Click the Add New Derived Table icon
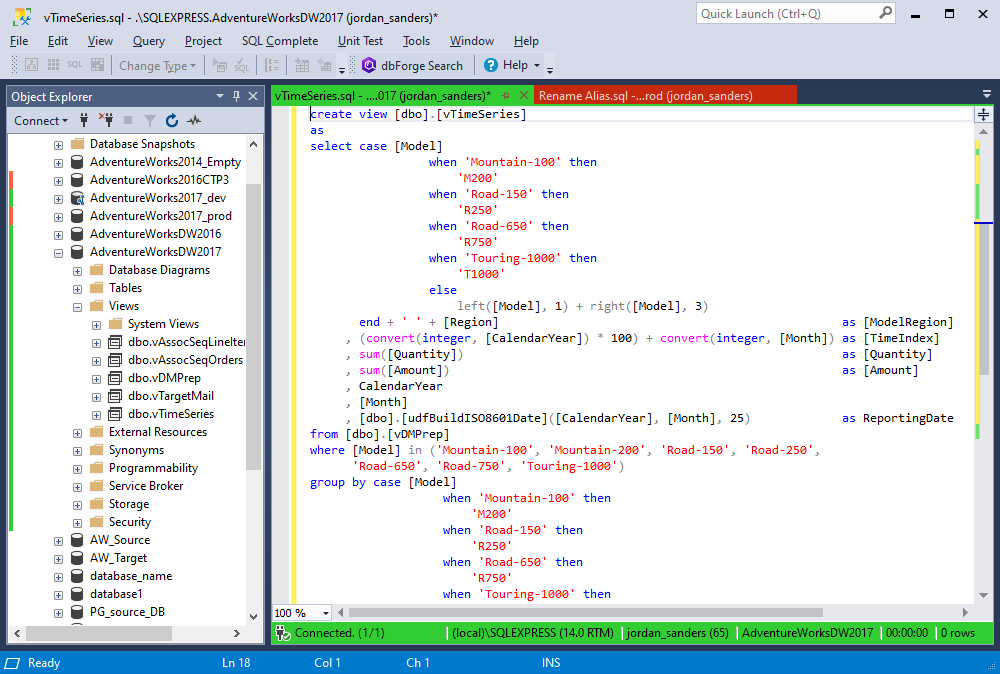Viewport: 1000px width, 674px height. [x=325, y=65]
